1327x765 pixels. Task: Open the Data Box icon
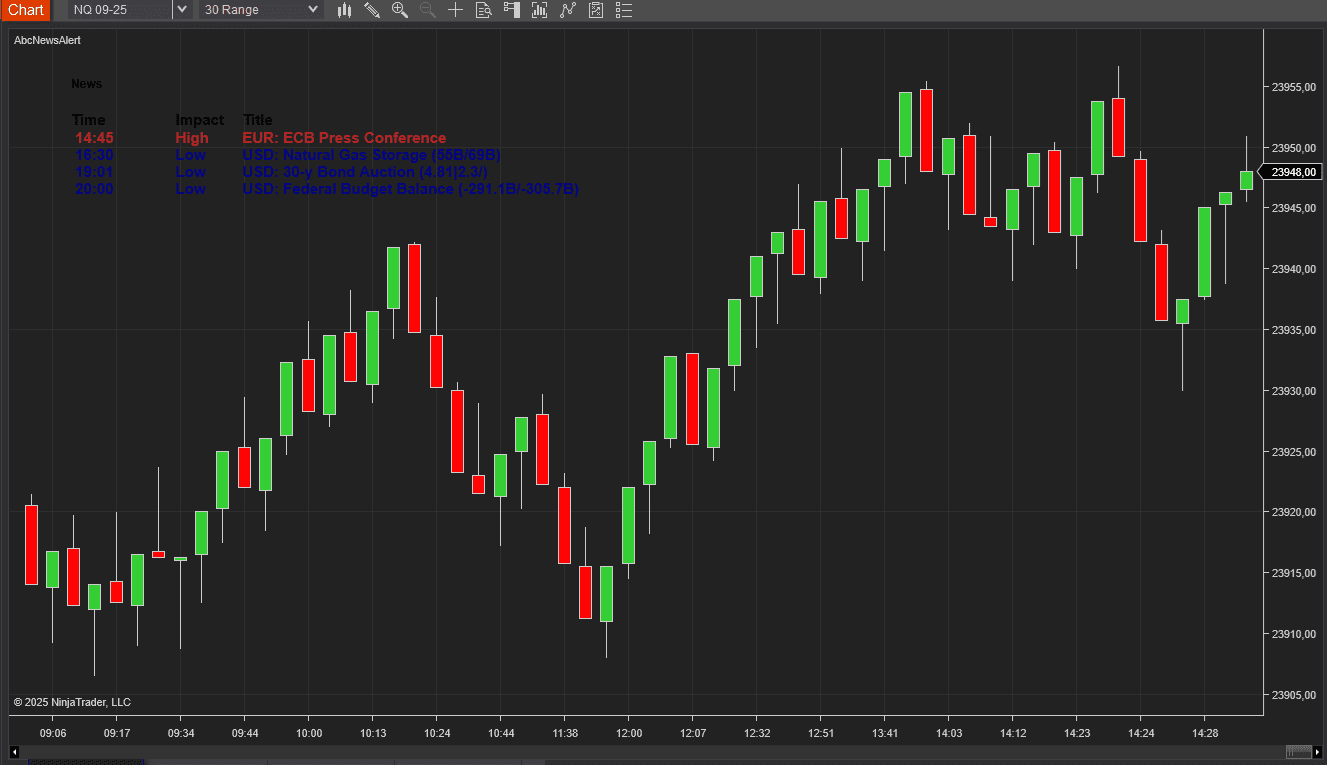pos(484,10)
